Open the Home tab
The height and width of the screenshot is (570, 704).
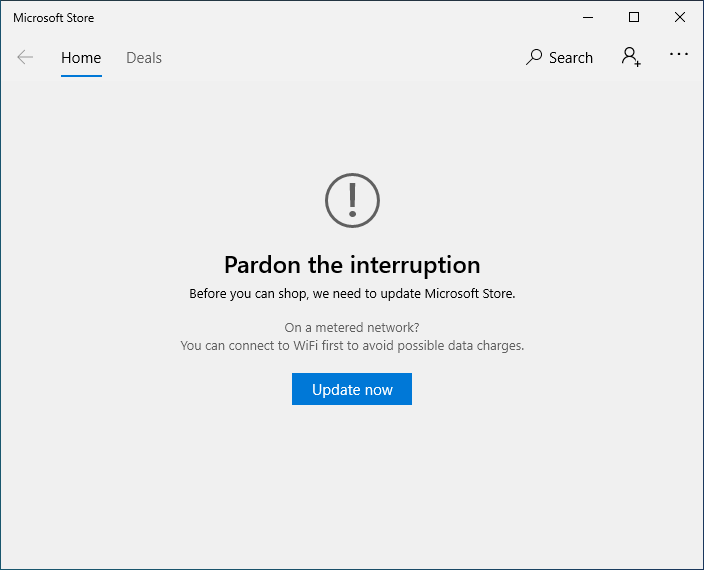tap(81, 58)
